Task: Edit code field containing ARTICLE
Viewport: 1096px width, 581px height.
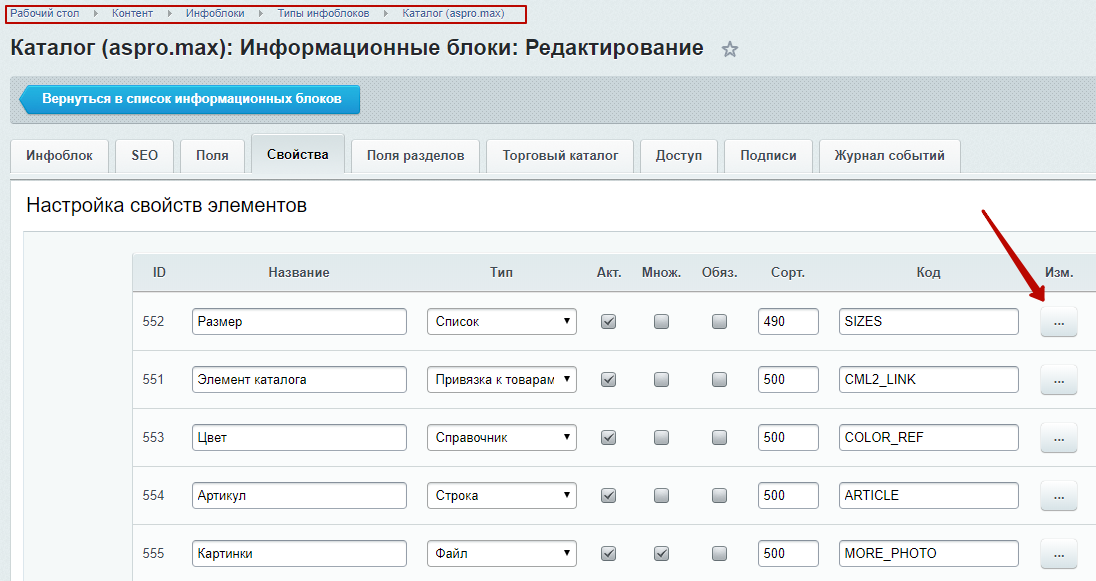Action: [x=928, y=496]
